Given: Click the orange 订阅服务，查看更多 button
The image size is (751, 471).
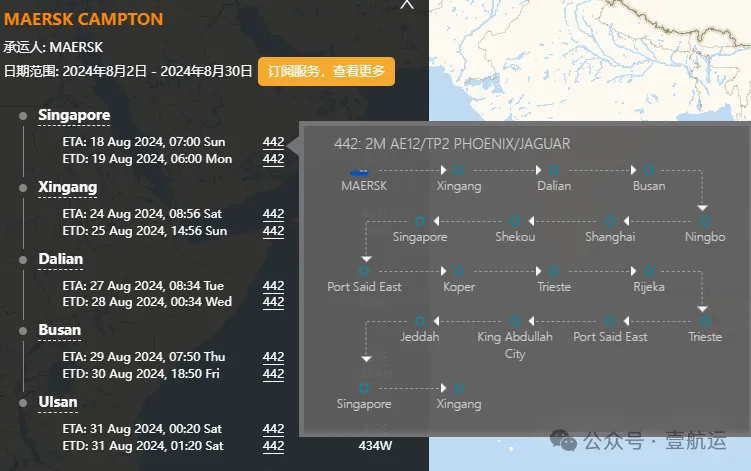Looking at the screenshot, I should 326,71.
